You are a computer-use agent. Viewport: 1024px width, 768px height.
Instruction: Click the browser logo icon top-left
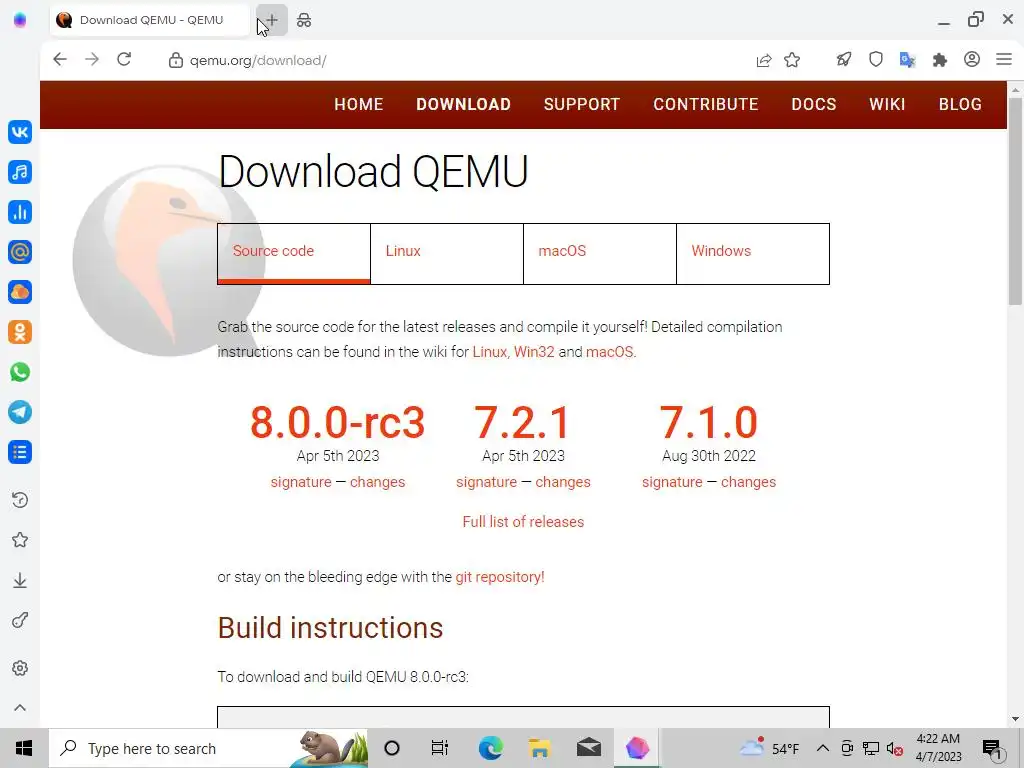(x=20, y=20)
